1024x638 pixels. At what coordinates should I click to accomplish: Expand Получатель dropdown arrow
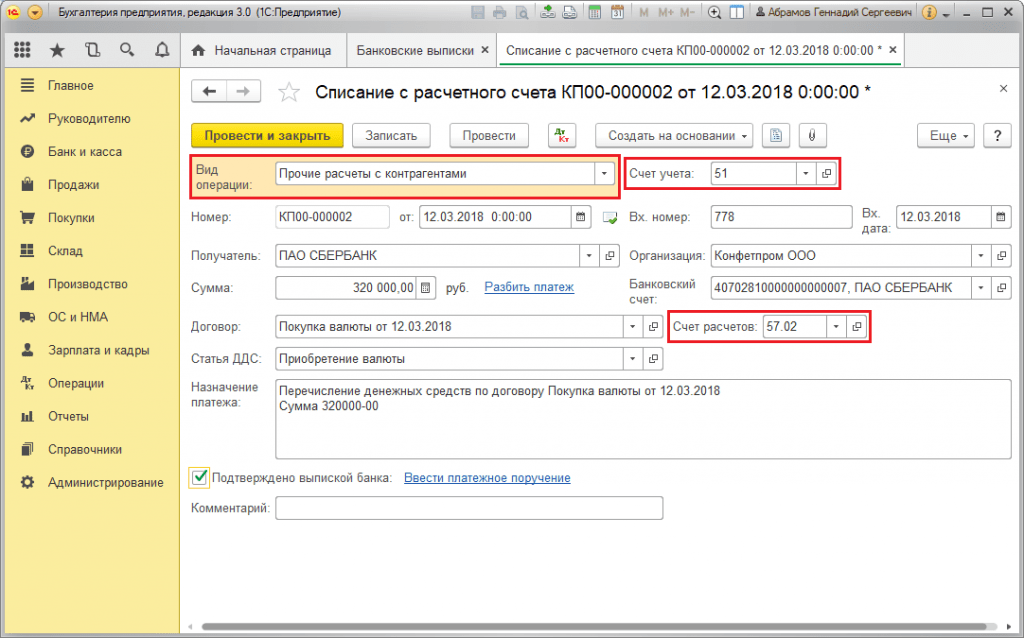(x=589, y=256)
